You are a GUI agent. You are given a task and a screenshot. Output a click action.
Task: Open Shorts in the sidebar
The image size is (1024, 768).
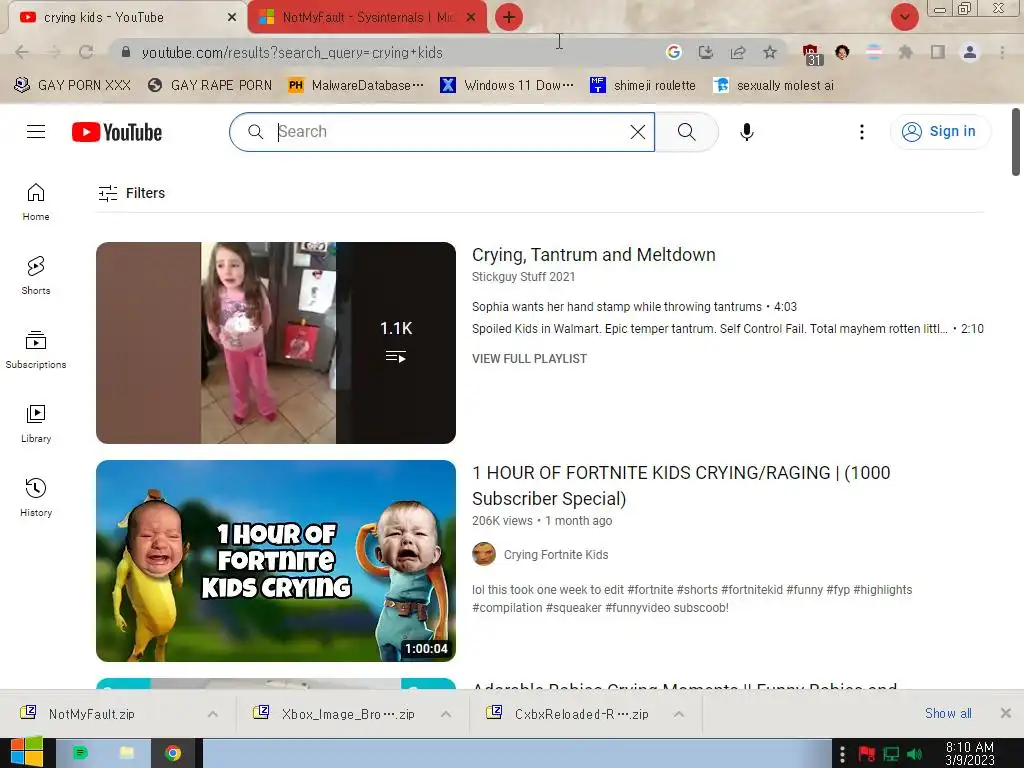click(x=36, y=276)
